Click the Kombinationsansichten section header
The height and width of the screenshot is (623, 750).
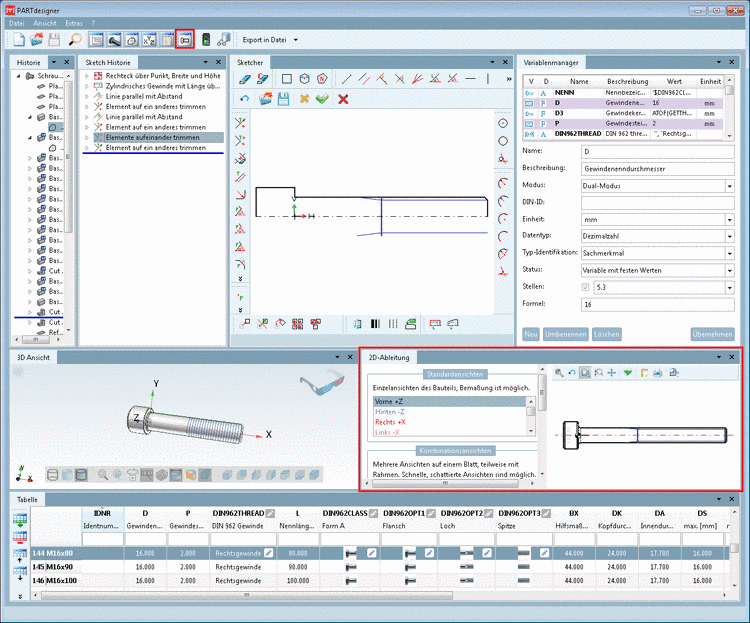(x=455, y=451)
